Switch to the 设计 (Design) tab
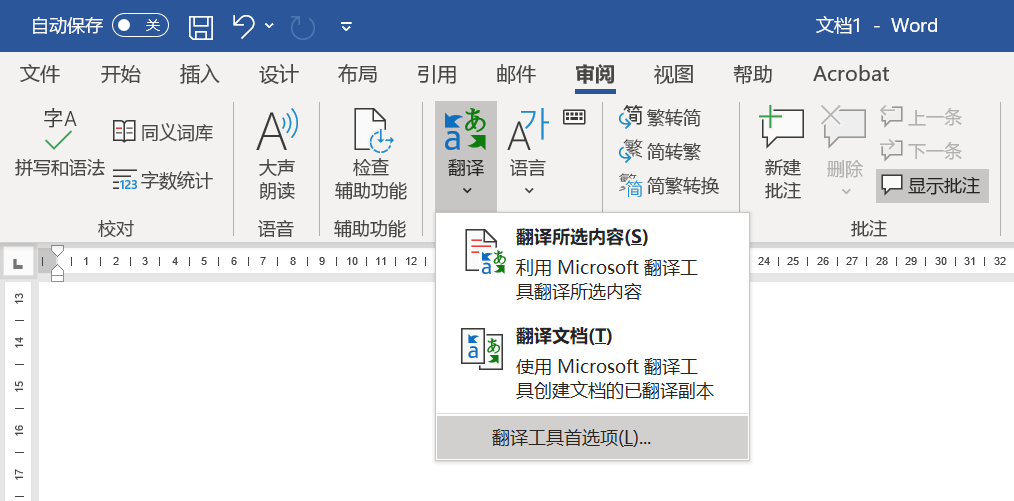1014x501 pixels. coord(279,74)
